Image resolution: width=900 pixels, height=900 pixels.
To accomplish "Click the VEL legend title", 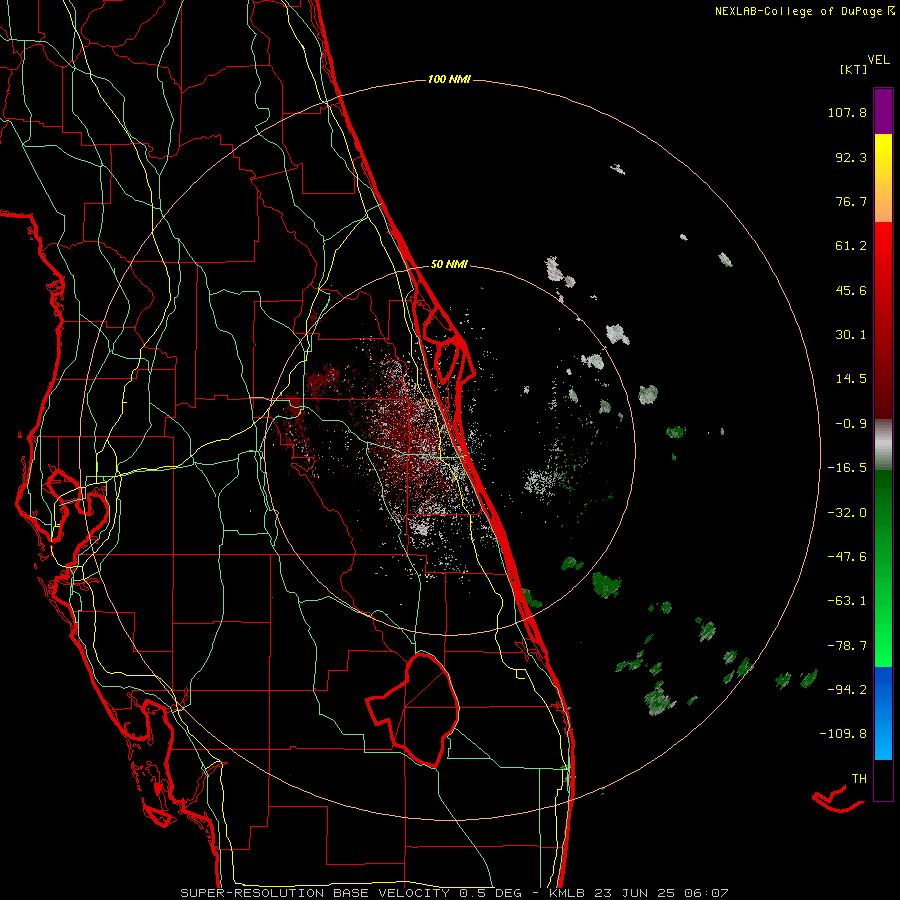I will pos(878,59).
